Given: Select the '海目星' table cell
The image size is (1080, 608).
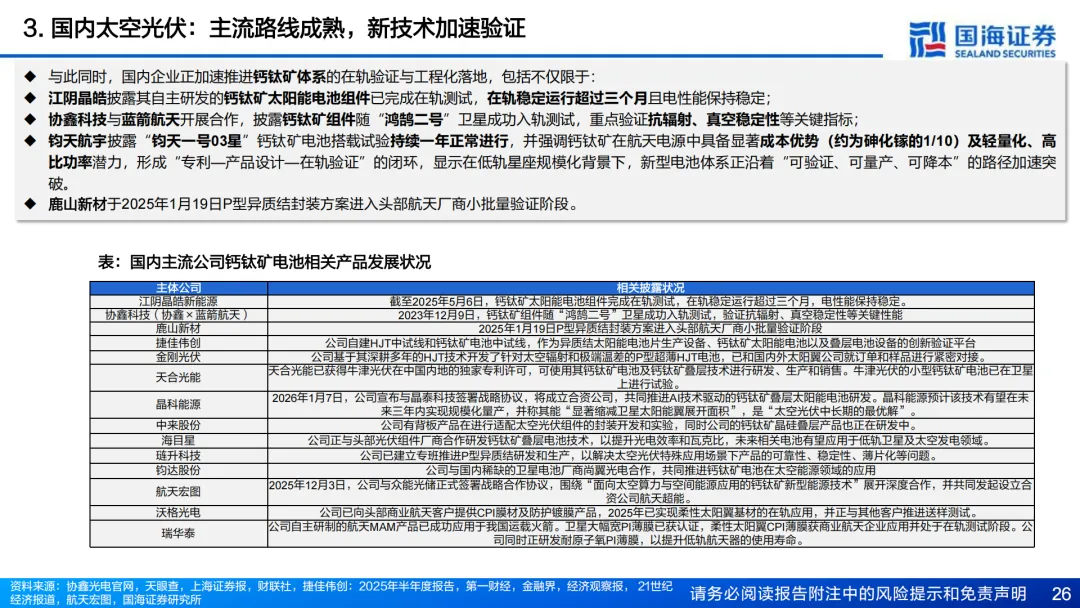Looking at the screenshot, I should coord(178,441).
